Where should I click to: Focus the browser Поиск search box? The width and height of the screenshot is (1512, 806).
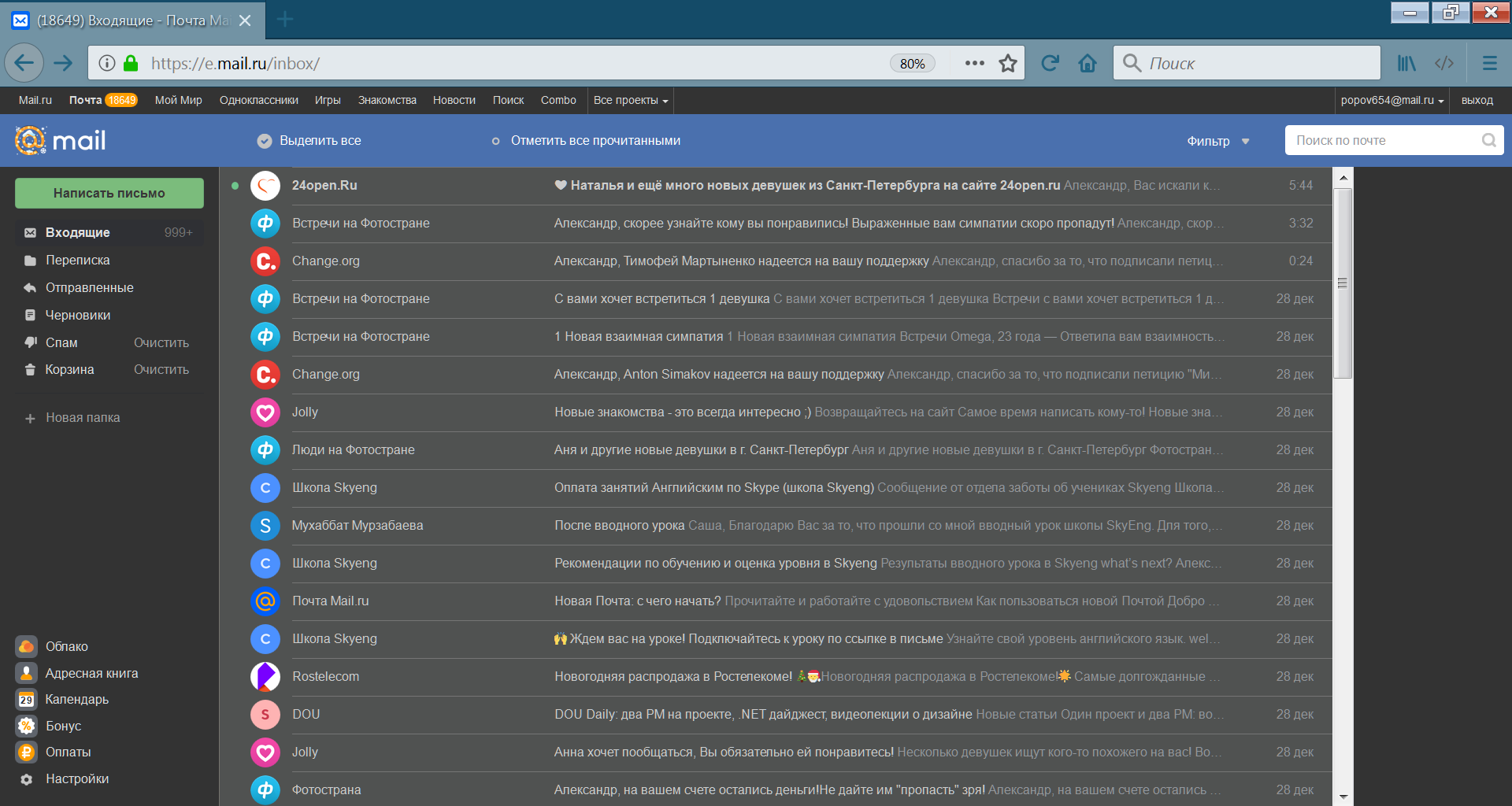coord(1247,63)
